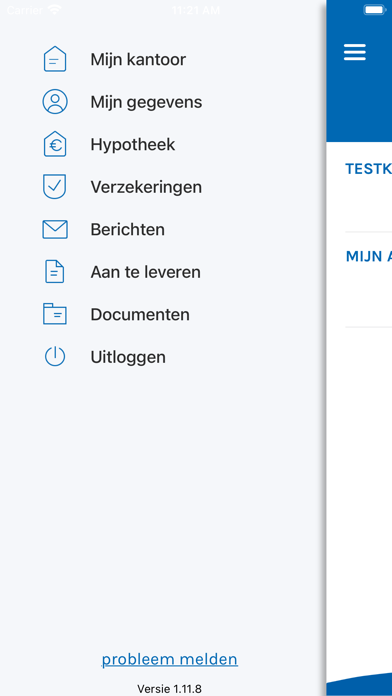Click the Mijn kantoor house icon
The width and height of the screenshot is (392, 696).
(x=55, y=59)
